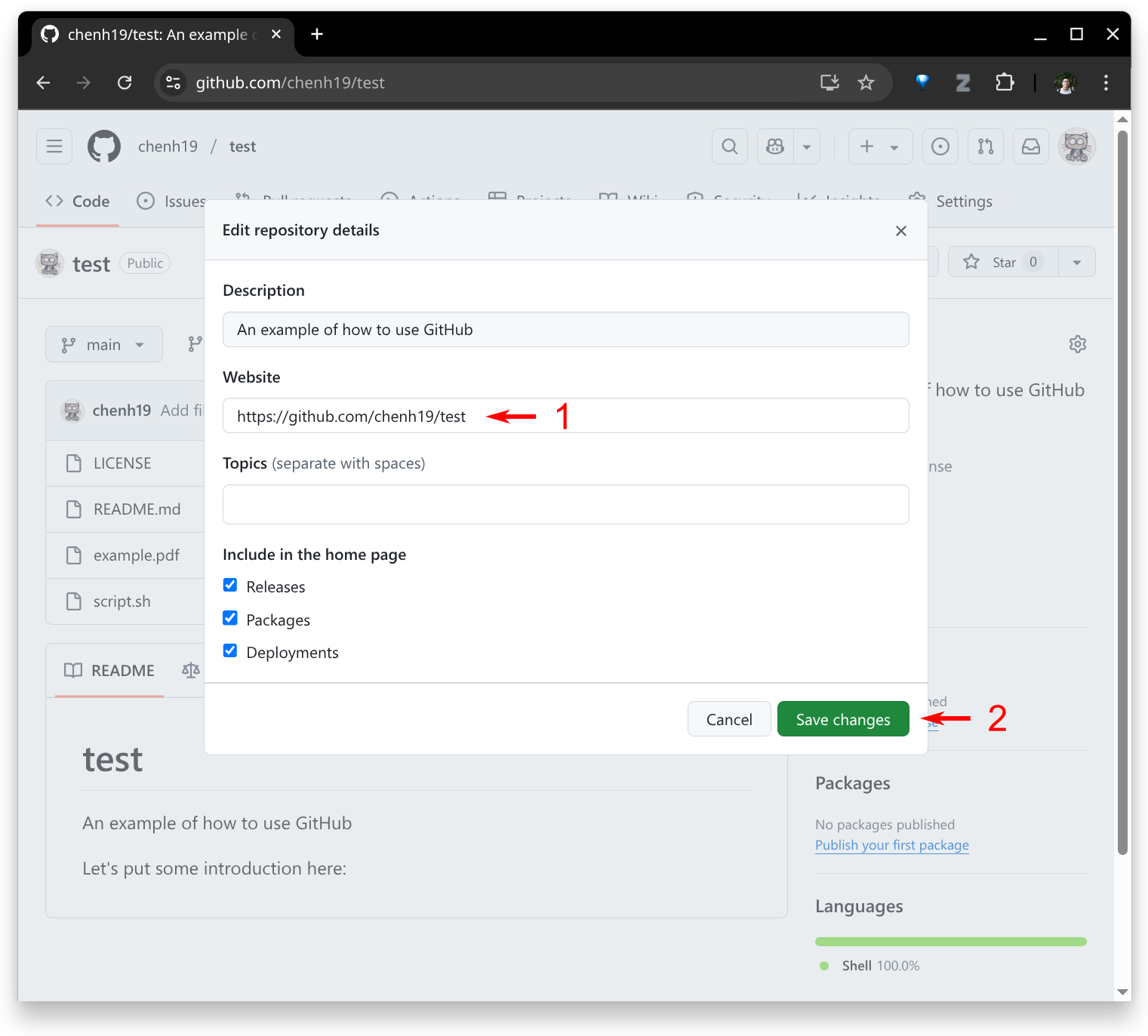Go to the GitHub homepage via Octocat logo

[104, 146]
